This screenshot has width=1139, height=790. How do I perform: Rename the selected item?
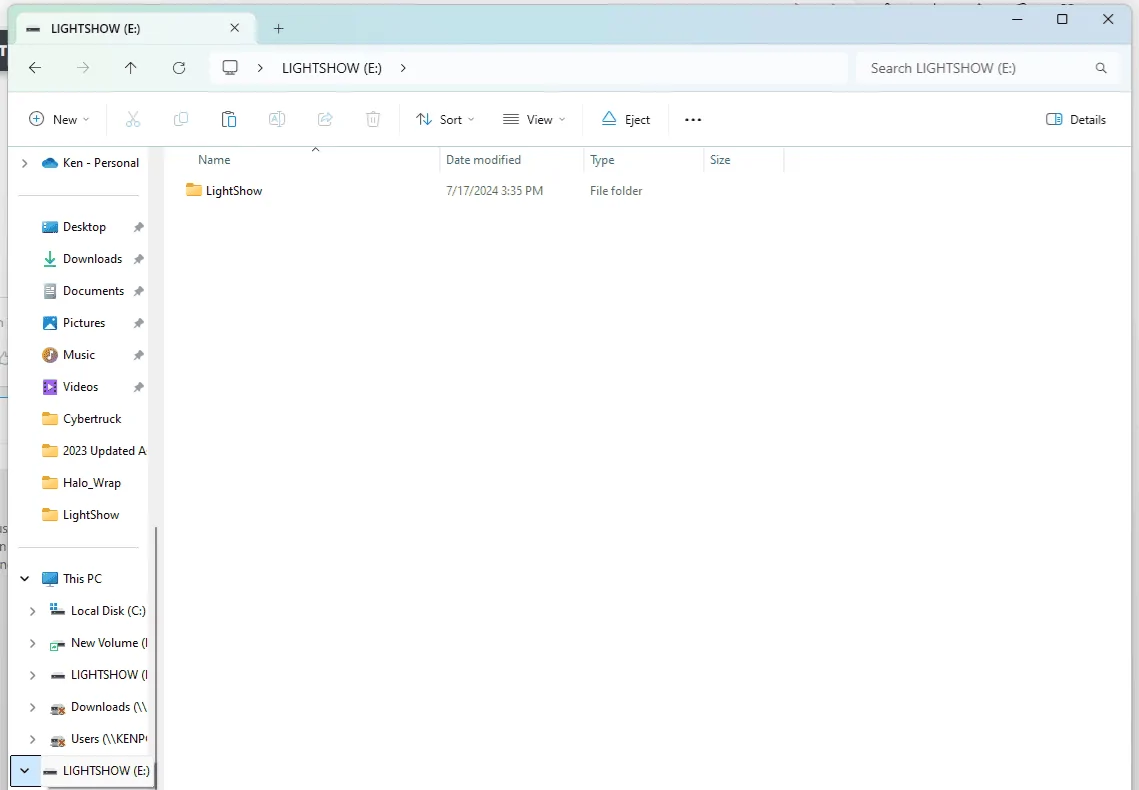[277, 119]
